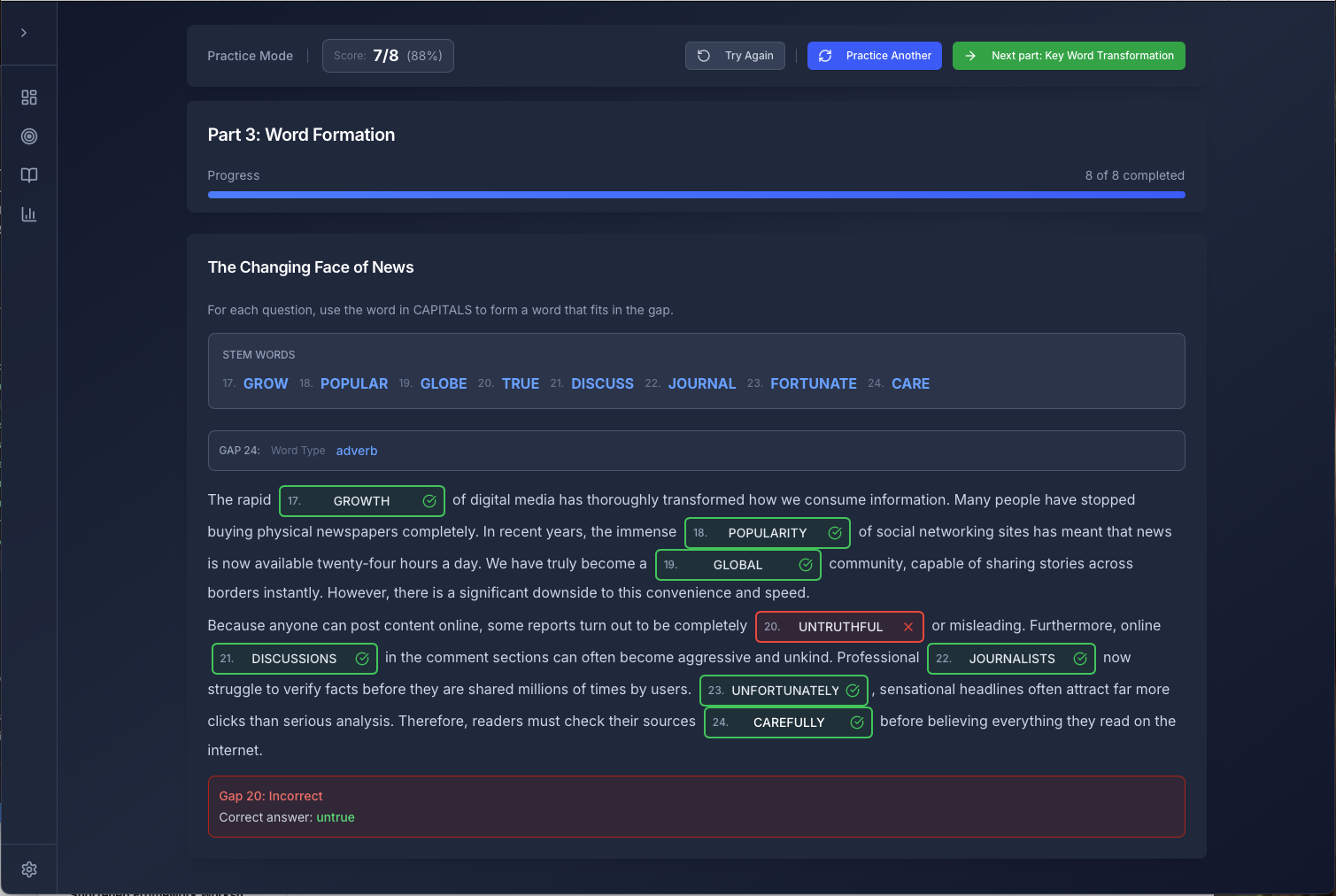Image resolution: width=1336 pixels, height=896 pixels.
Task: Click the green check icon in CAREFULLY gap
Action: point(857,722)
